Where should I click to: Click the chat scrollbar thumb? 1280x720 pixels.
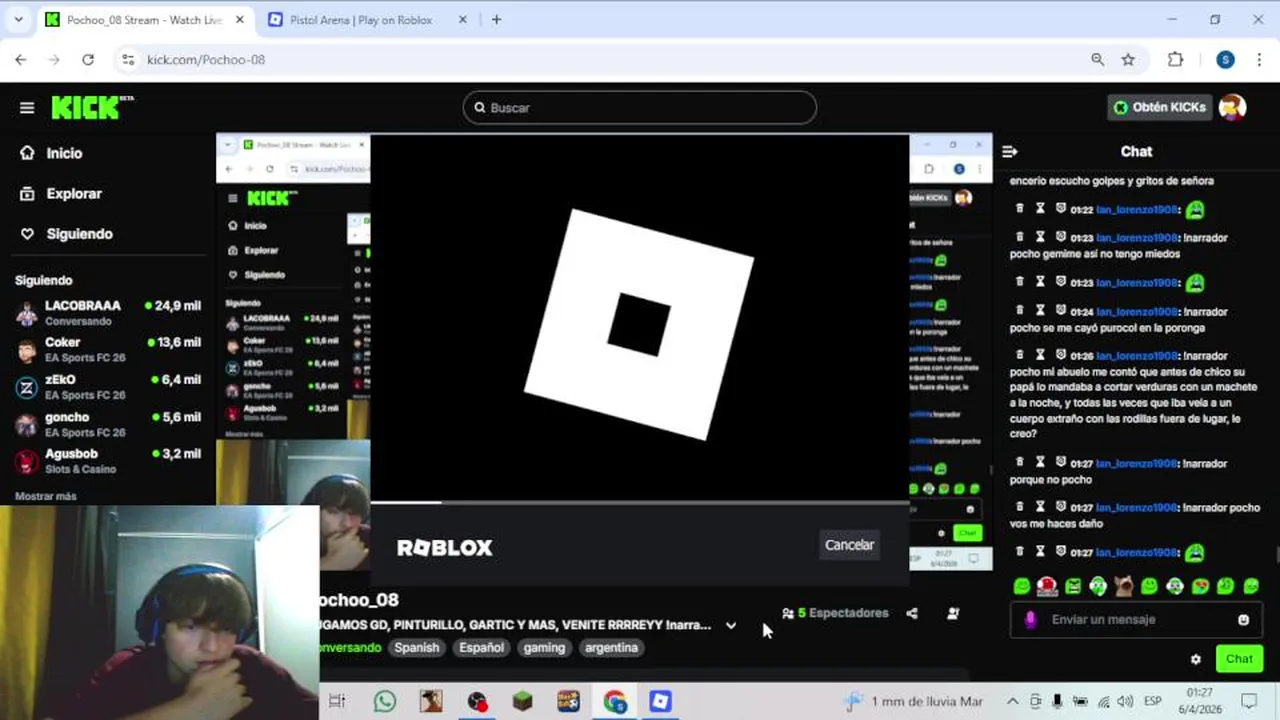click(1276, 555)
